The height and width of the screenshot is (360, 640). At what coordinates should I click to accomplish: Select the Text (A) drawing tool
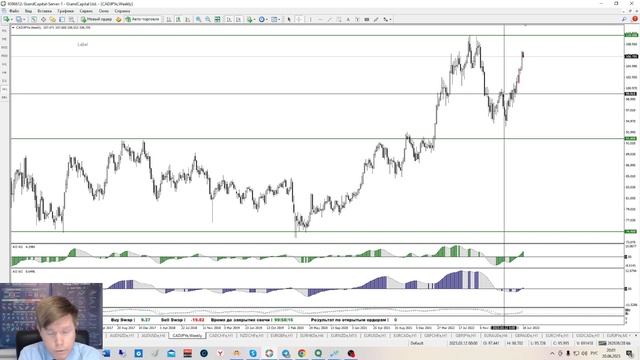348,19
